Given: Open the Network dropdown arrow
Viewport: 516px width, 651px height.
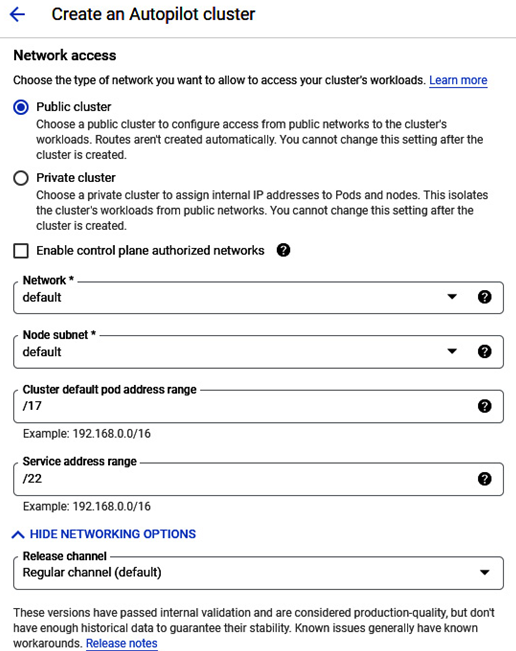Looking at the screenshot, I should pyautogui.click(x=452, y=297).
